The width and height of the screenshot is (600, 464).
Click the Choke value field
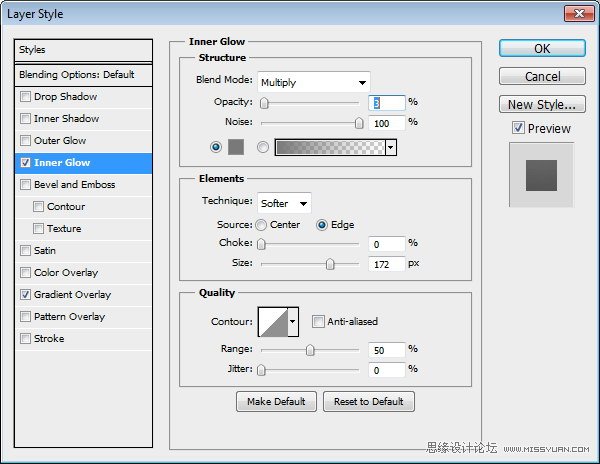(386, 244)
